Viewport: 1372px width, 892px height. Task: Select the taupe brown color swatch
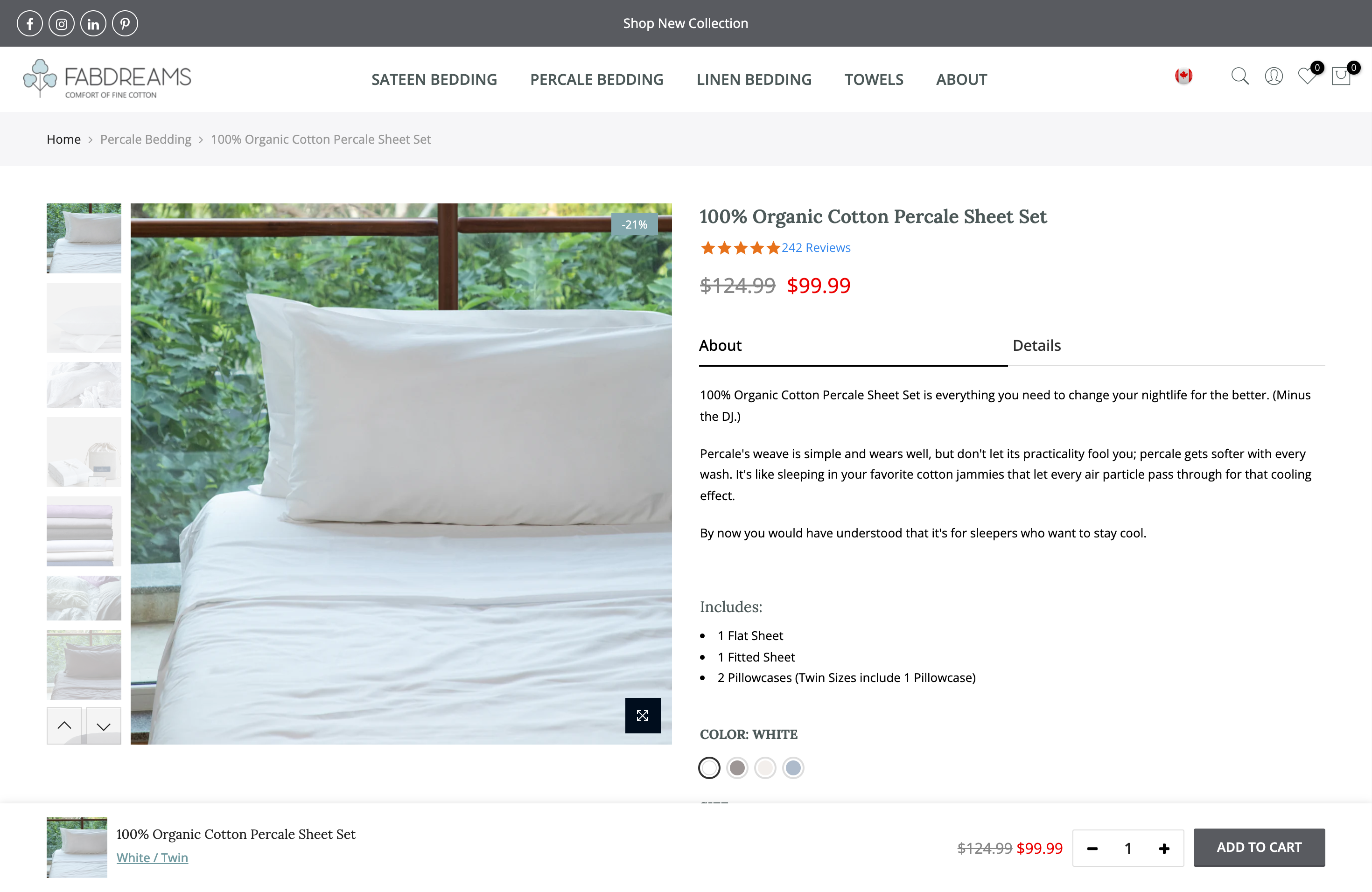[737, 767]
